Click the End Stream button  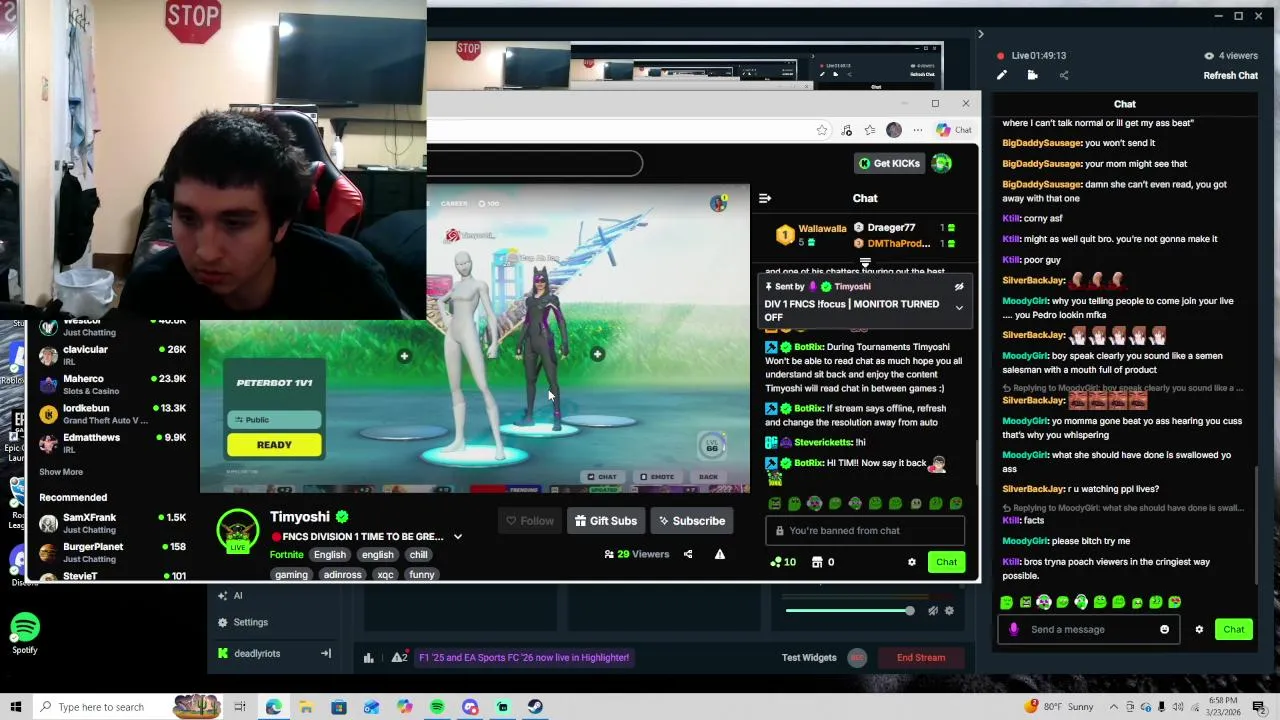(x=921, y=658)
